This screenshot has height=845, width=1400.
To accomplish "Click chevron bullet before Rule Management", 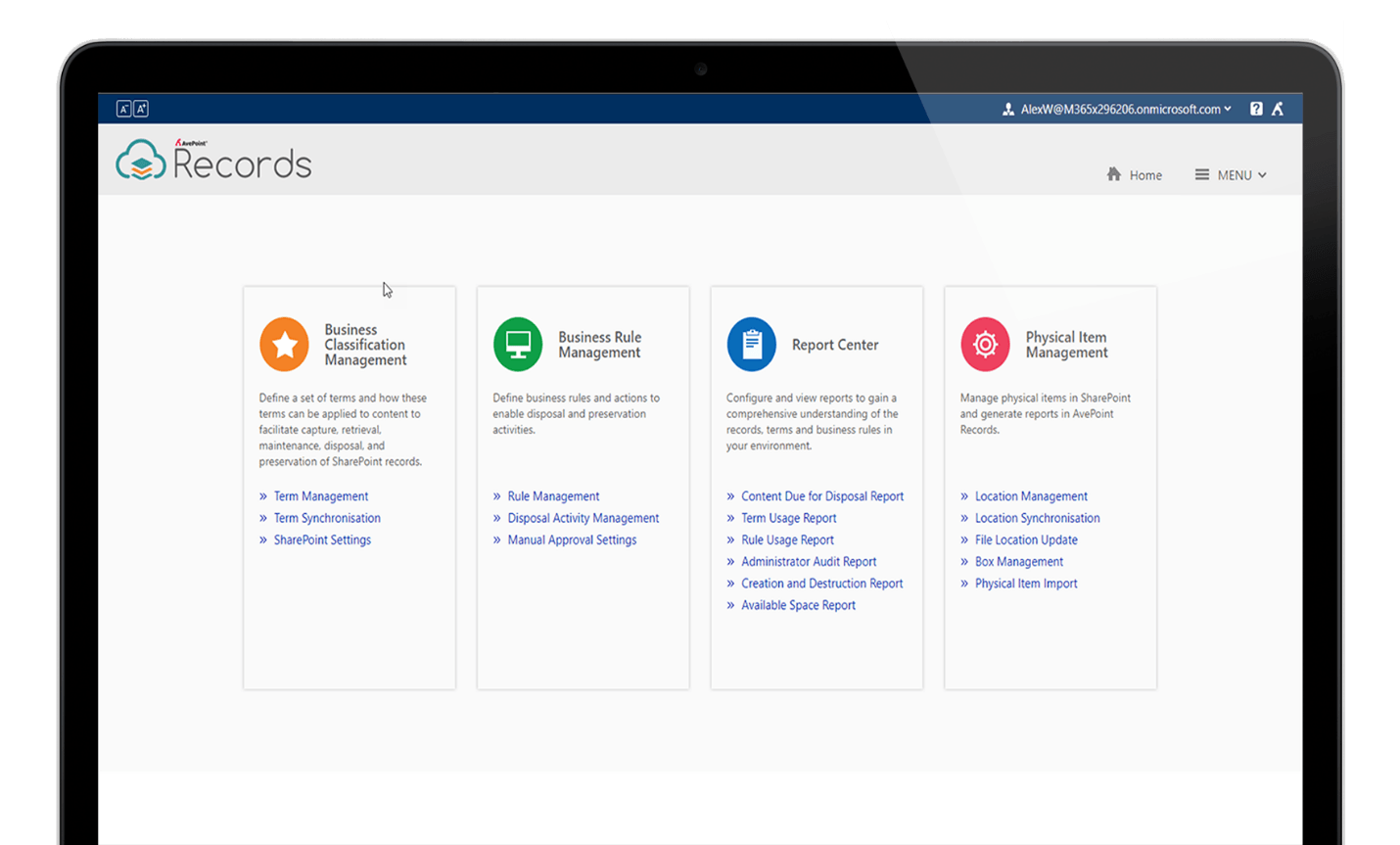I will 497,496.
